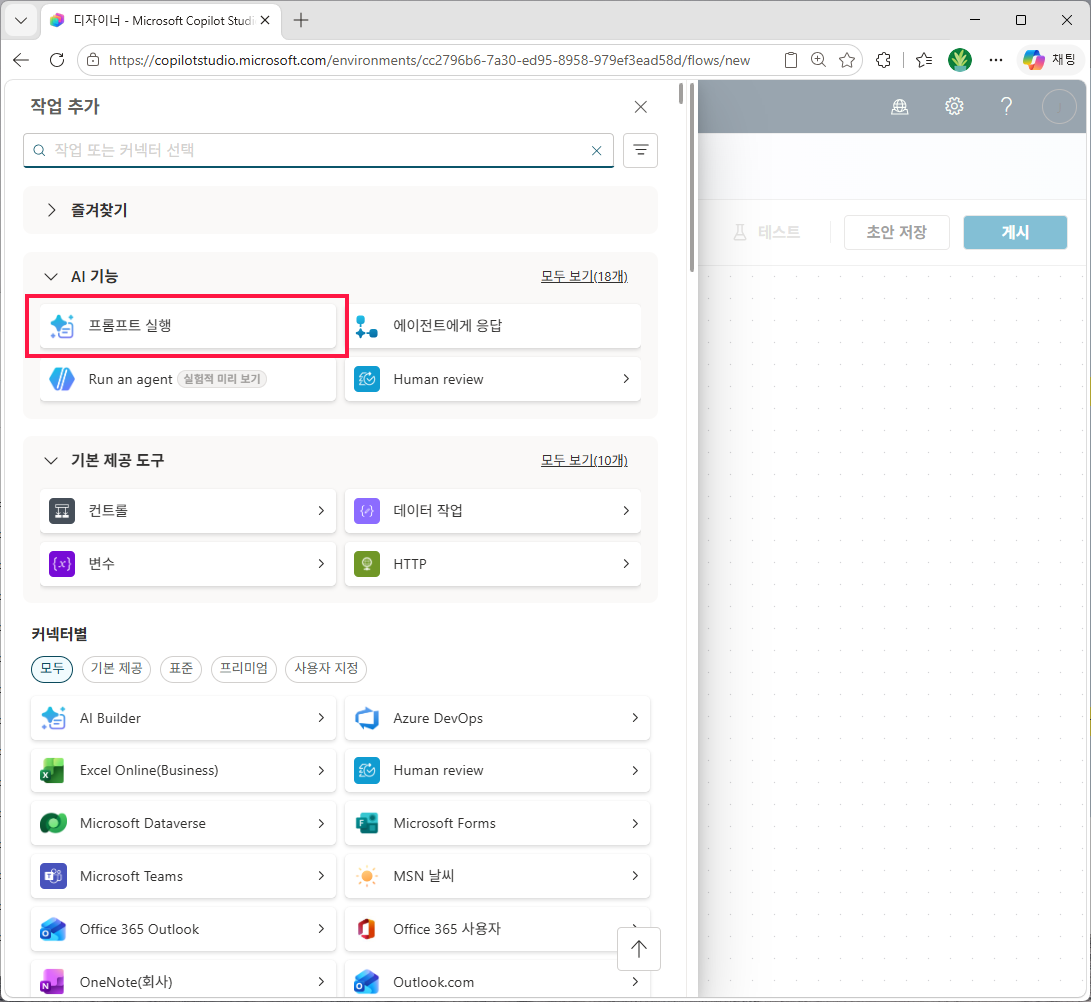Expand arrow on the 컨트롤 row
The image size is (1091, 1002).
click(321, 511)
